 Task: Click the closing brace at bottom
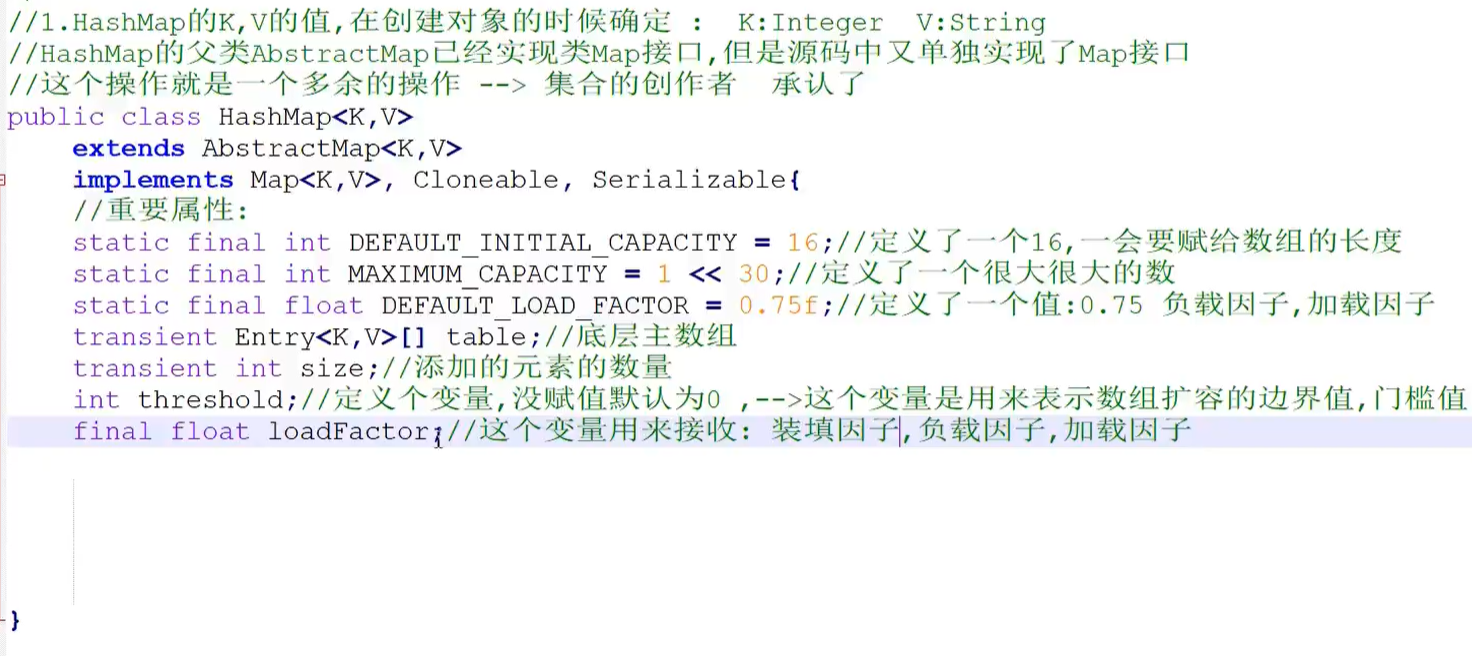[14, 620]
